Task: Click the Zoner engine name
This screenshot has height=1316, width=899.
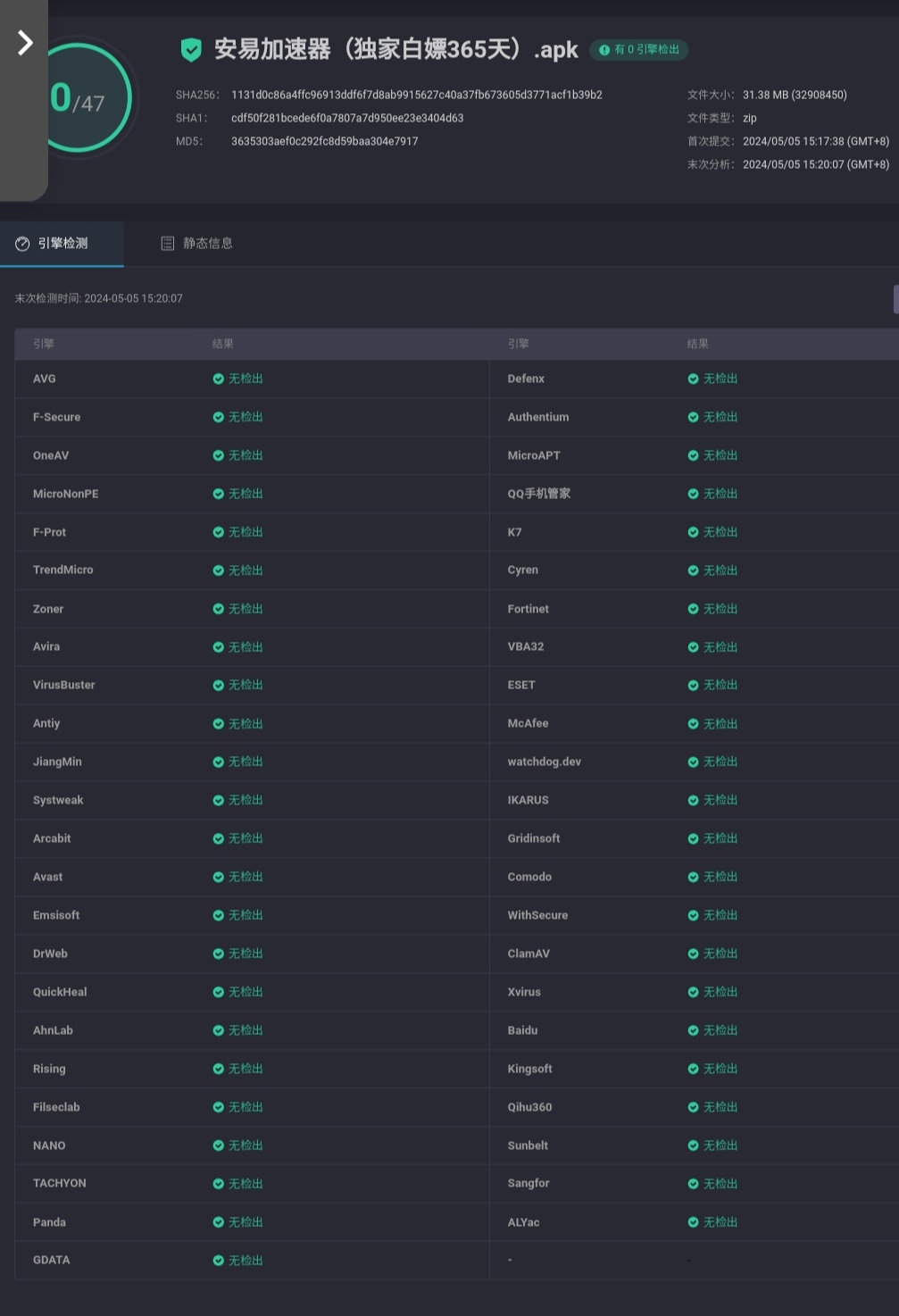Action: click(48, 609)
